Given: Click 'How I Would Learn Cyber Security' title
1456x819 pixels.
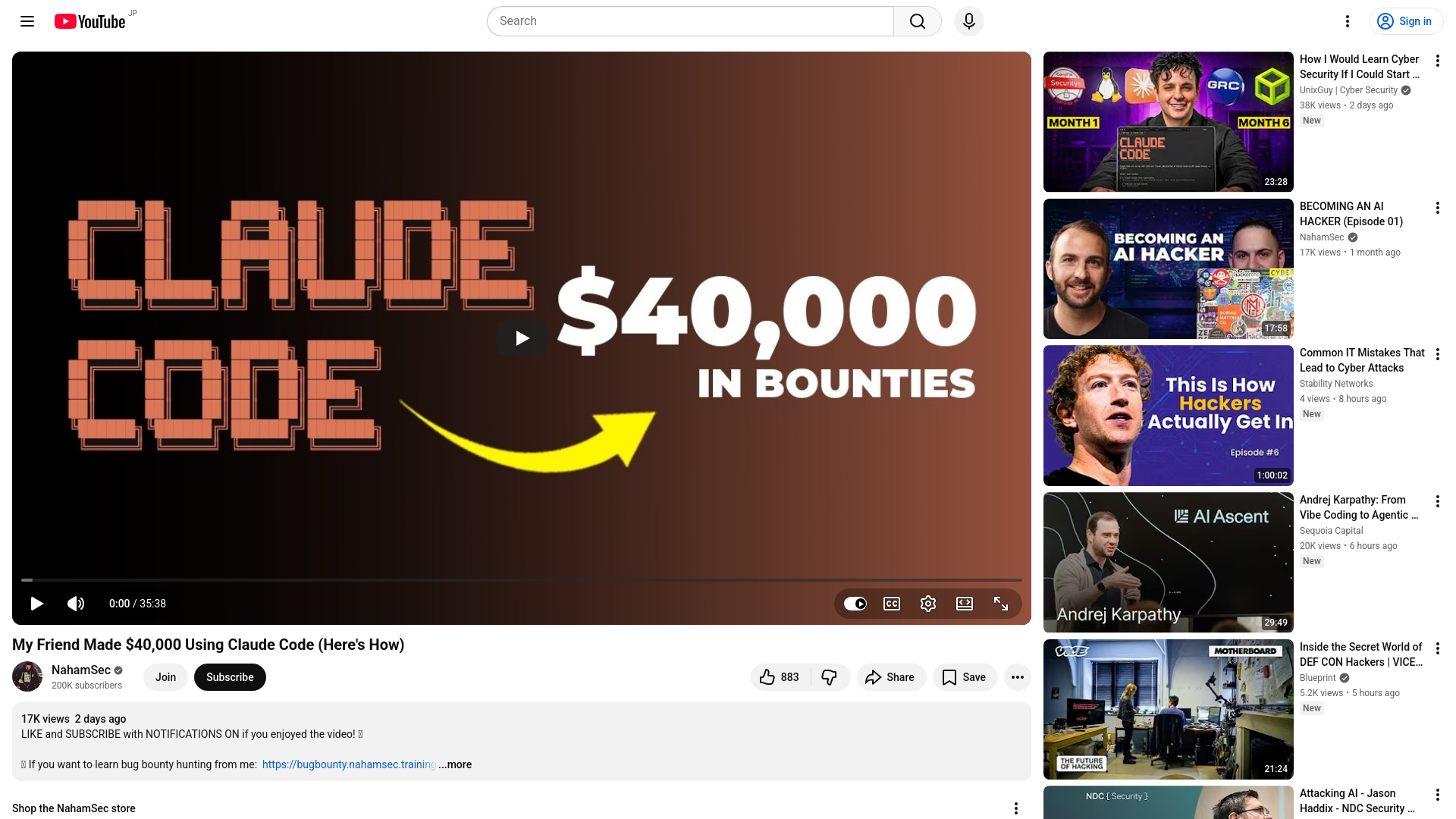Looking at the screenshot, I should [x=1360, y=67].
